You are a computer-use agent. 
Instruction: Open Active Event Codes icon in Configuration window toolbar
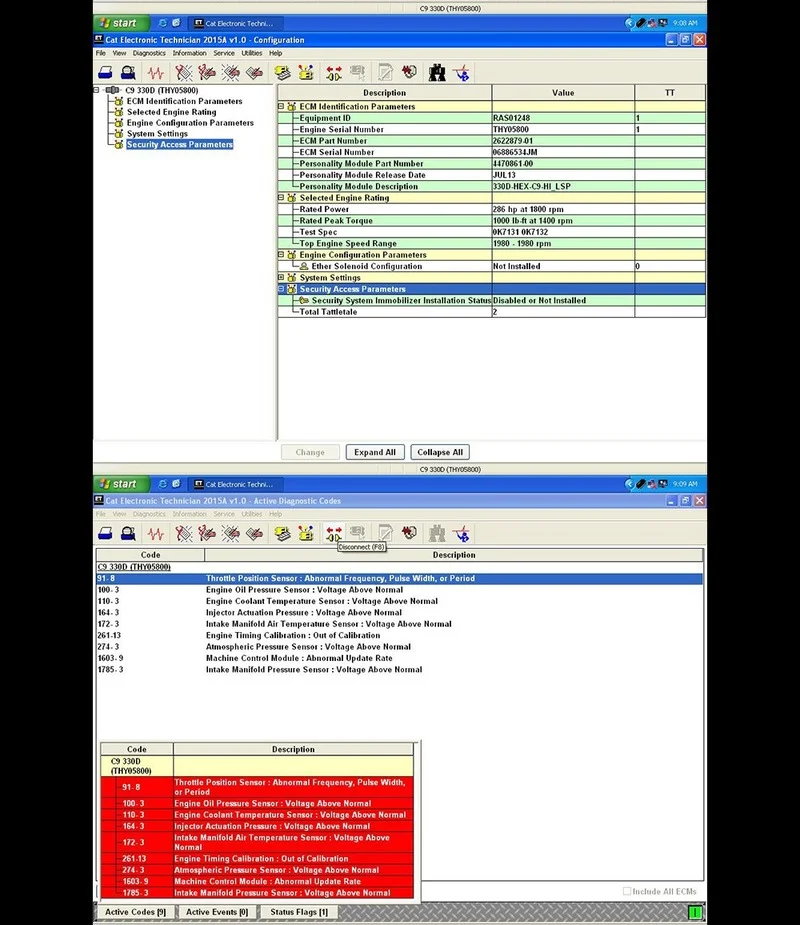pyautogui.click(x=230, y=73)
